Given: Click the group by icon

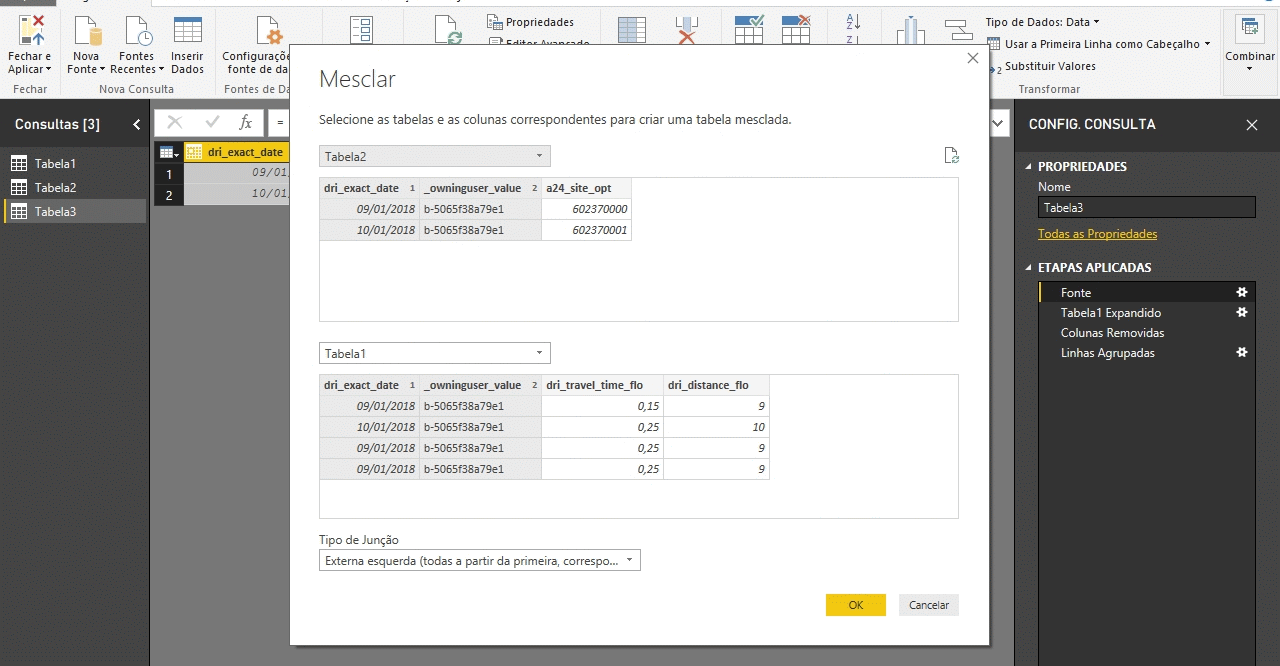Looking at the screenshot, I should [x=958, y=31].
